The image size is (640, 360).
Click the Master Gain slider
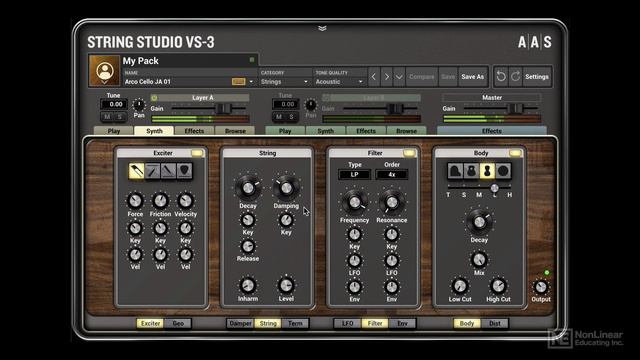pos(501,108)
